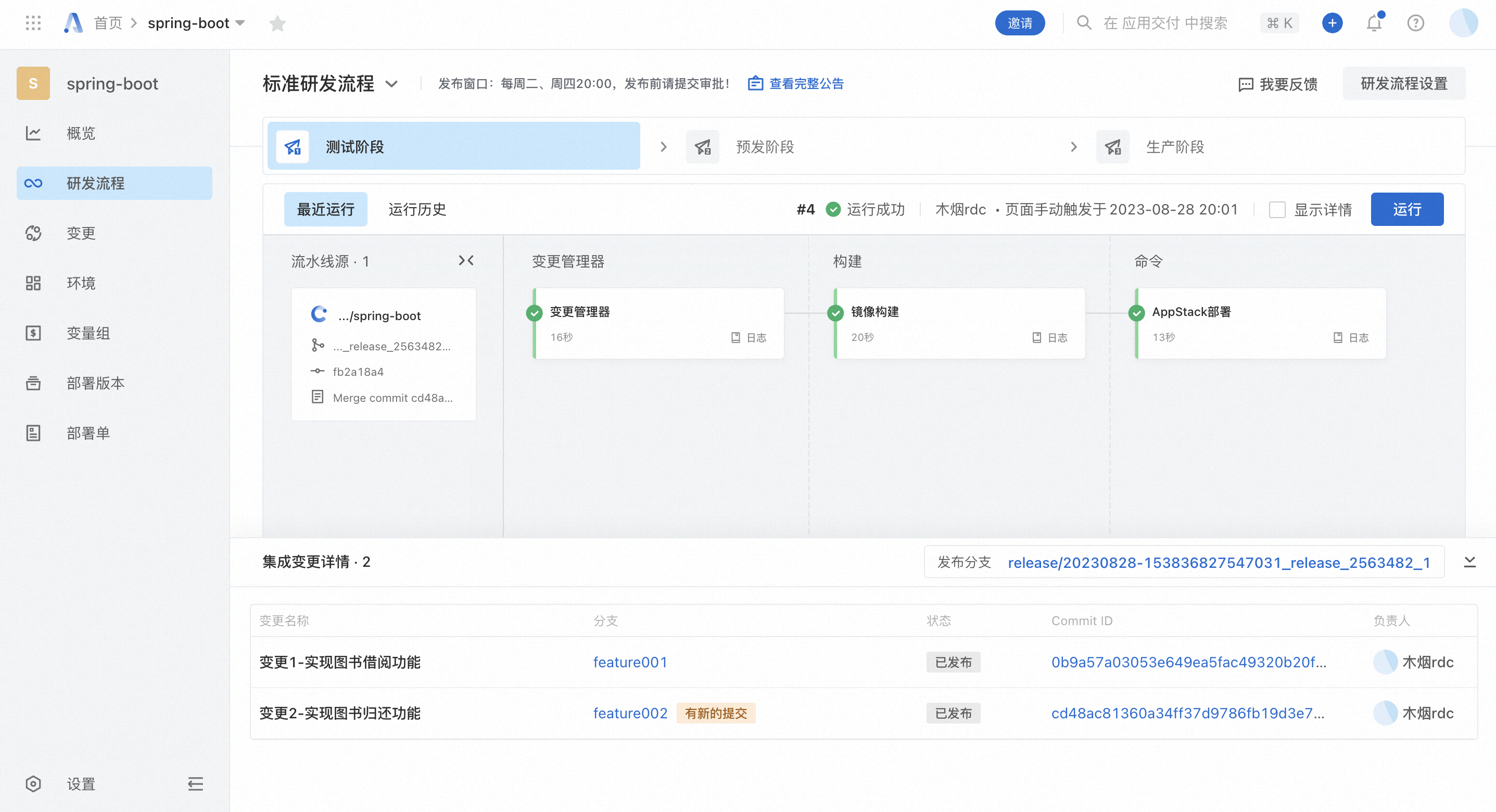Open 镜像构建 log (日志)
The height and width of the screenshot is (812, 1496).
point(1050,337)
